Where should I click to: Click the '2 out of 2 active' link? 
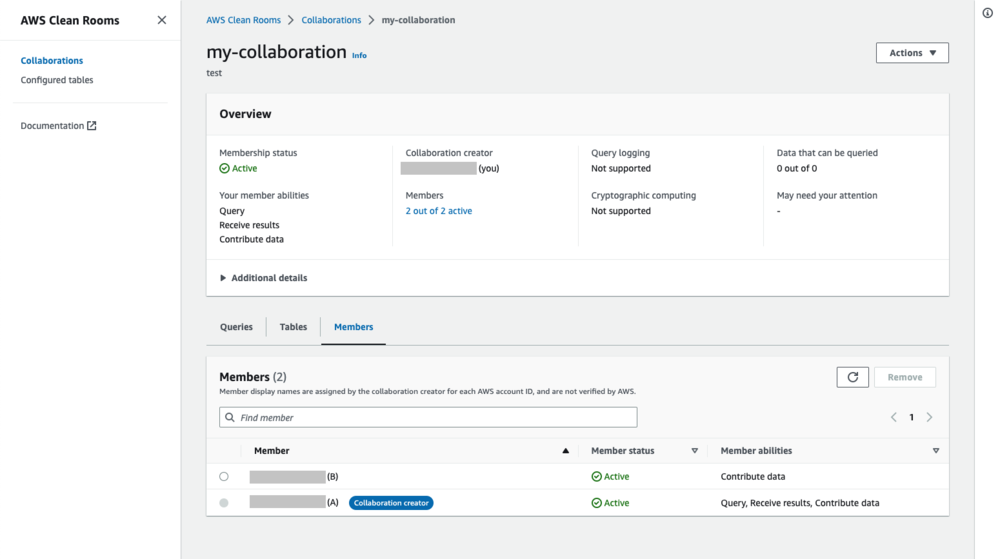(438, 211)
